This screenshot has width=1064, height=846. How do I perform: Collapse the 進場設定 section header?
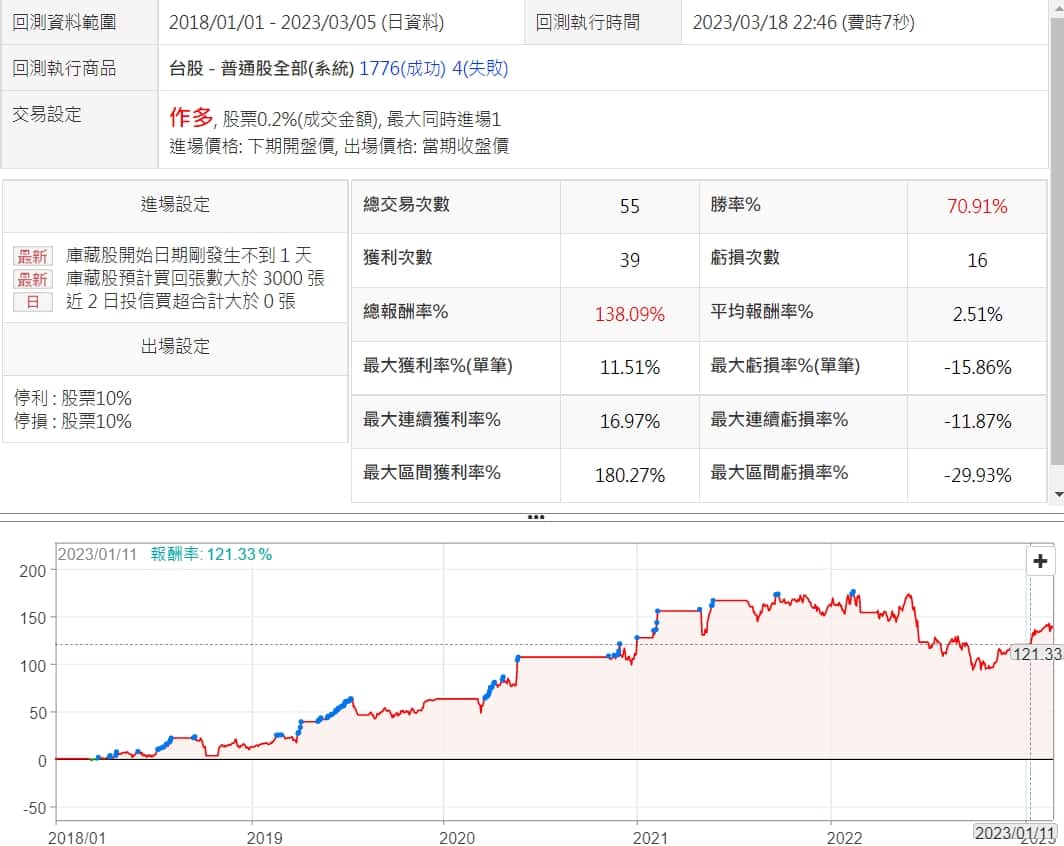tap(175, 205)
